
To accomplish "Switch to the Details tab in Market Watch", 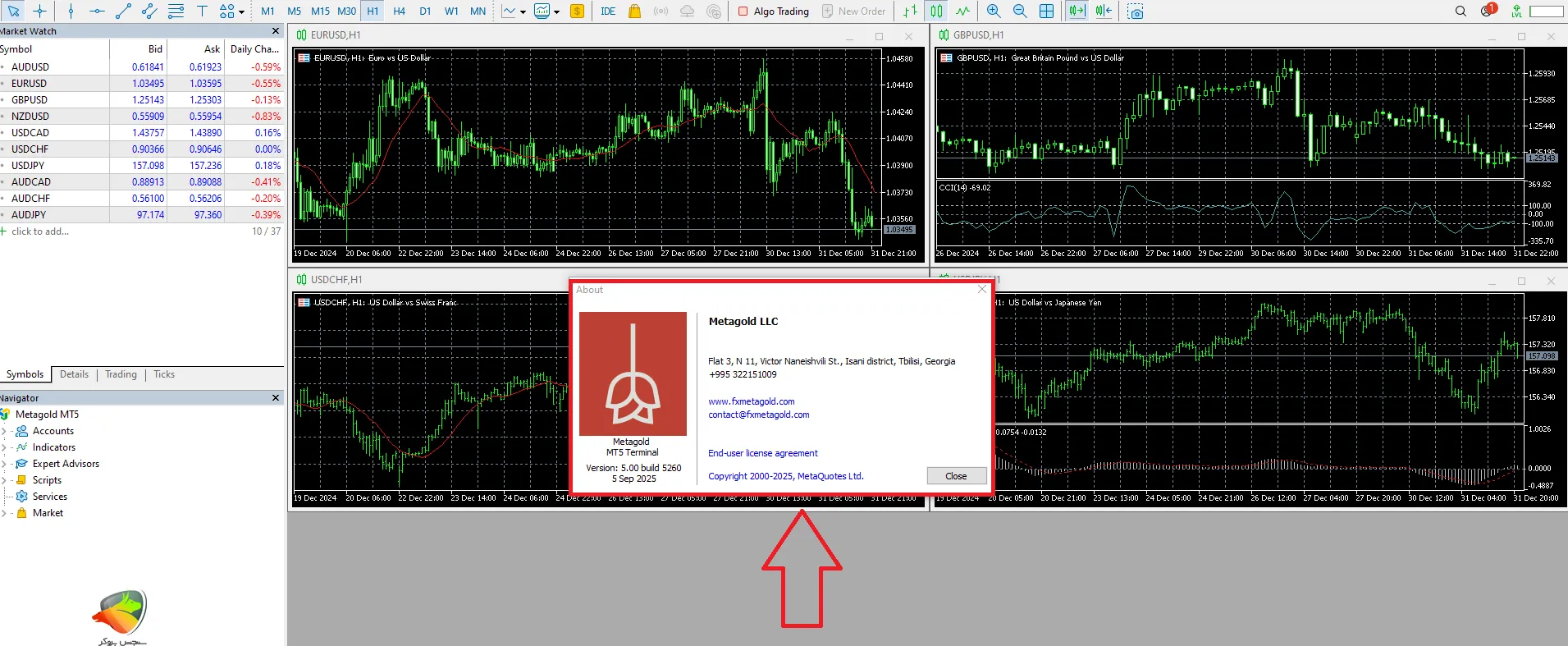I will (x=74, y=374).
